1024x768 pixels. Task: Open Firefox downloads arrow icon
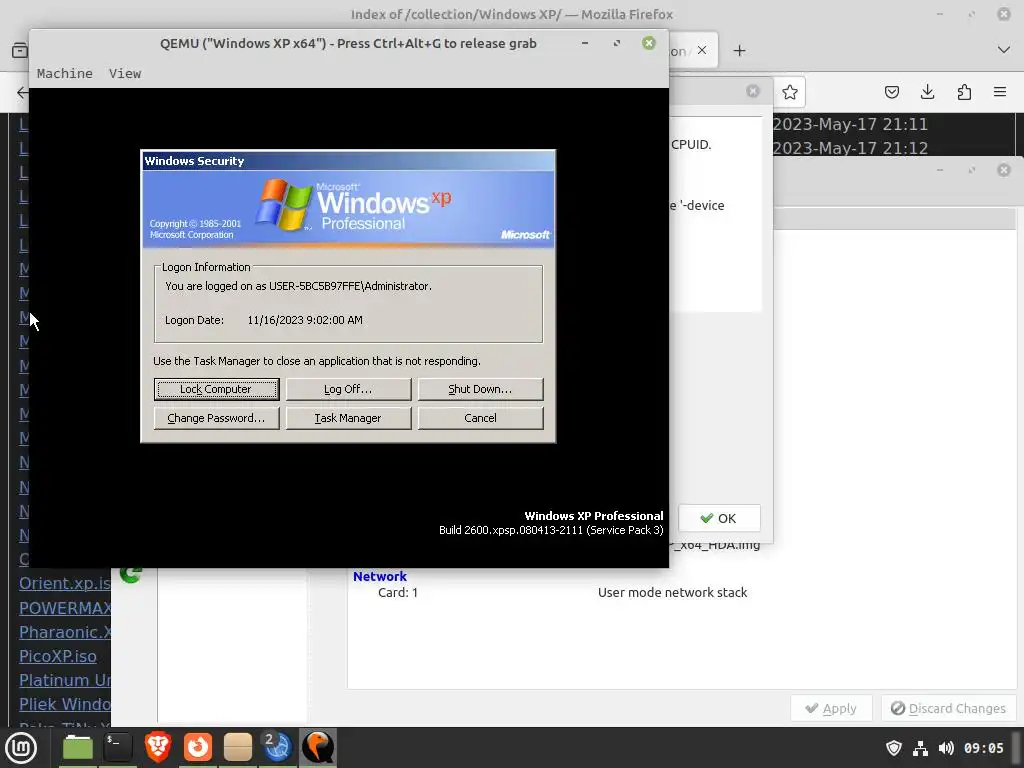click(927, 92)
